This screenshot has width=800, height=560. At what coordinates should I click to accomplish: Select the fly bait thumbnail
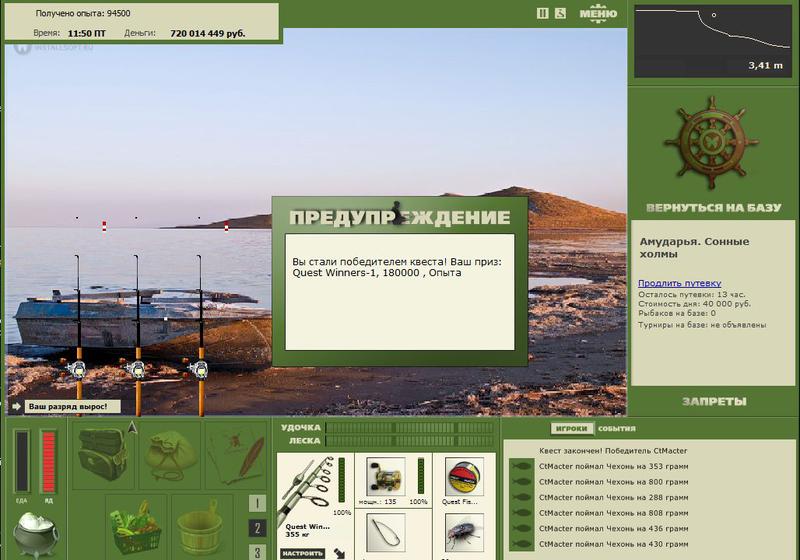(464, 533)
